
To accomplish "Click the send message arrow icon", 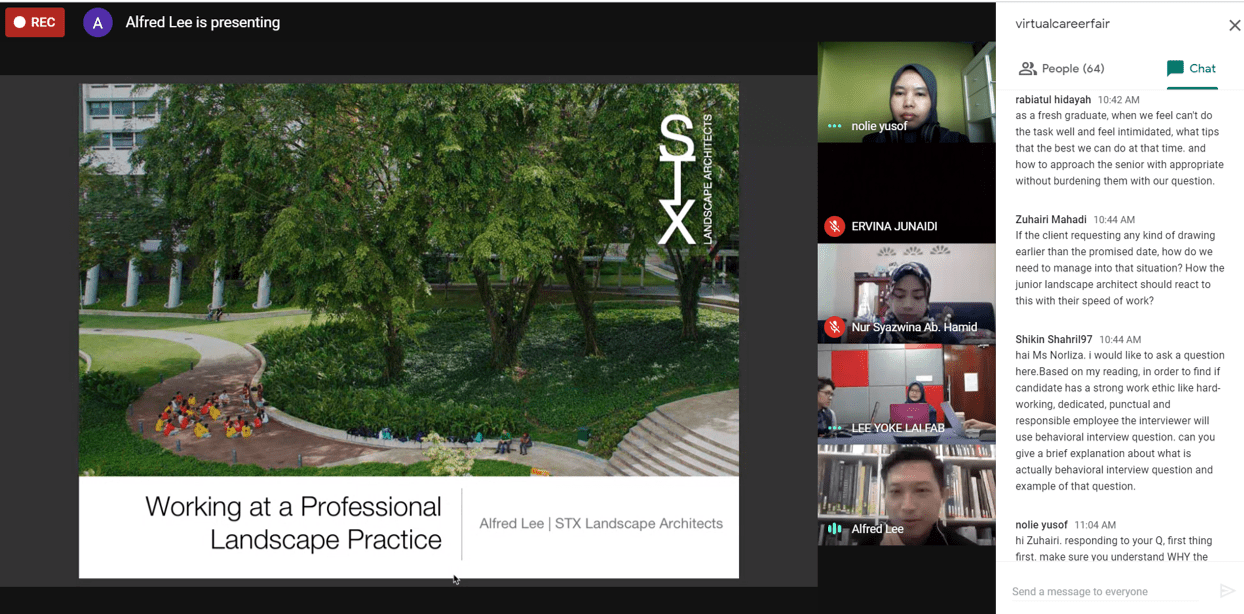I will [1227, 591].
